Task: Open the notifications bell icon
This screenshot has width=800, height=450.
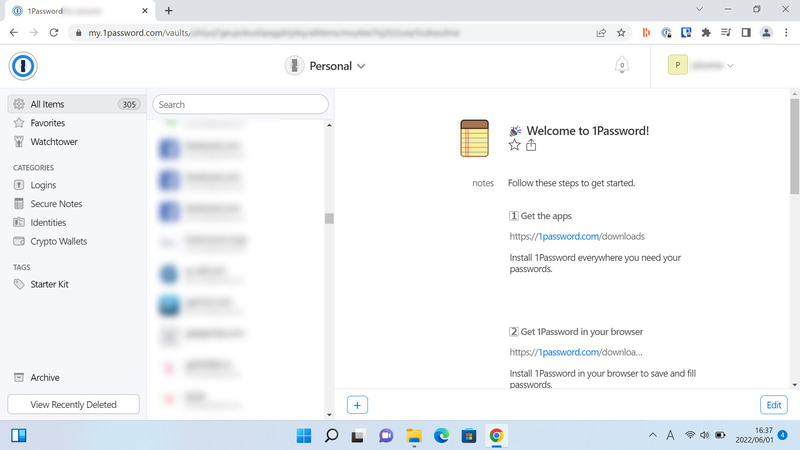Action: 621,65
